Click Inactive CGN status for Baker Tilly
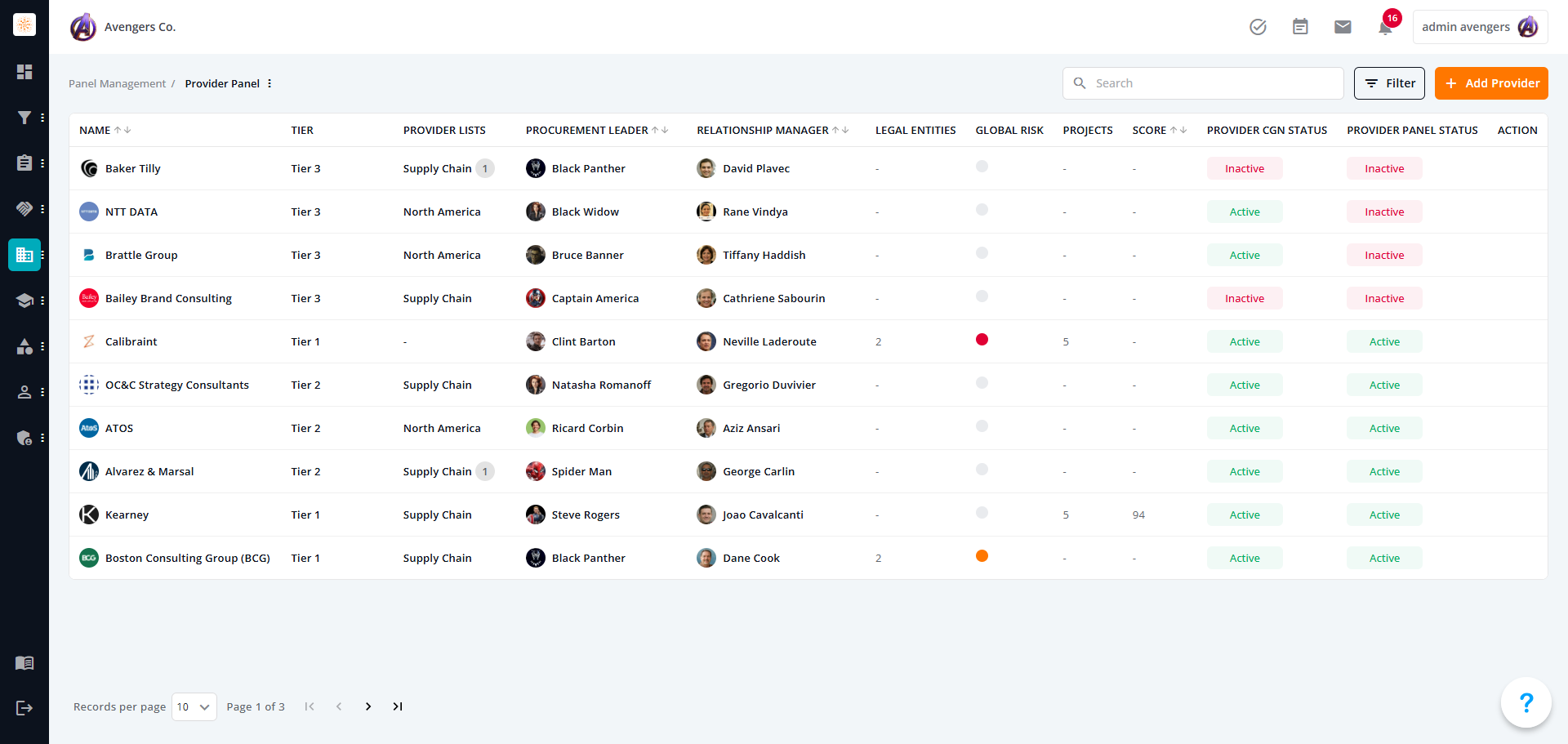This screenshot has height=744, width=1568. click(x=1245, y=168)
